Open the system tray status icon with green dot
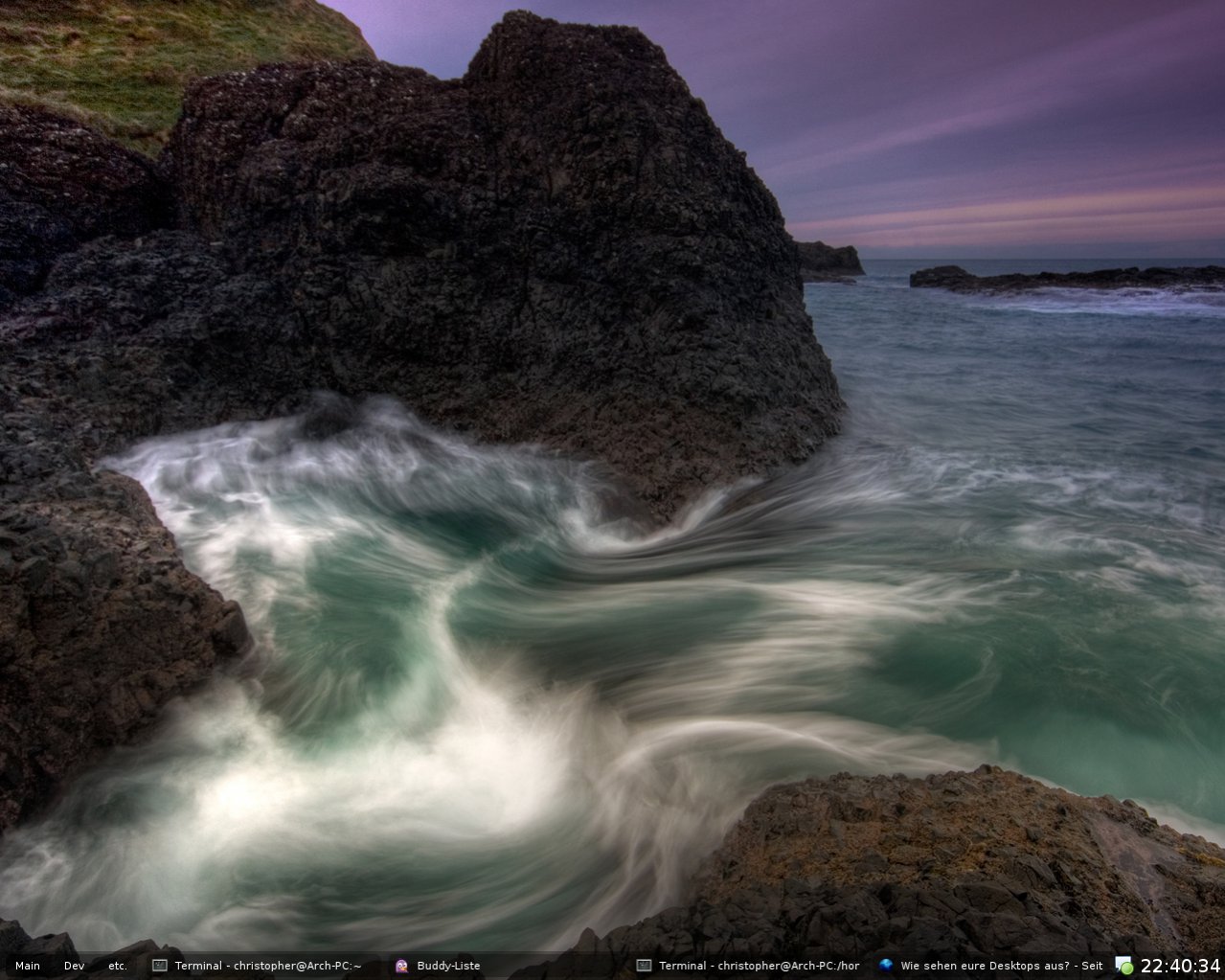Viewport: 1225px width, 980px height. tap(1123, 966)
